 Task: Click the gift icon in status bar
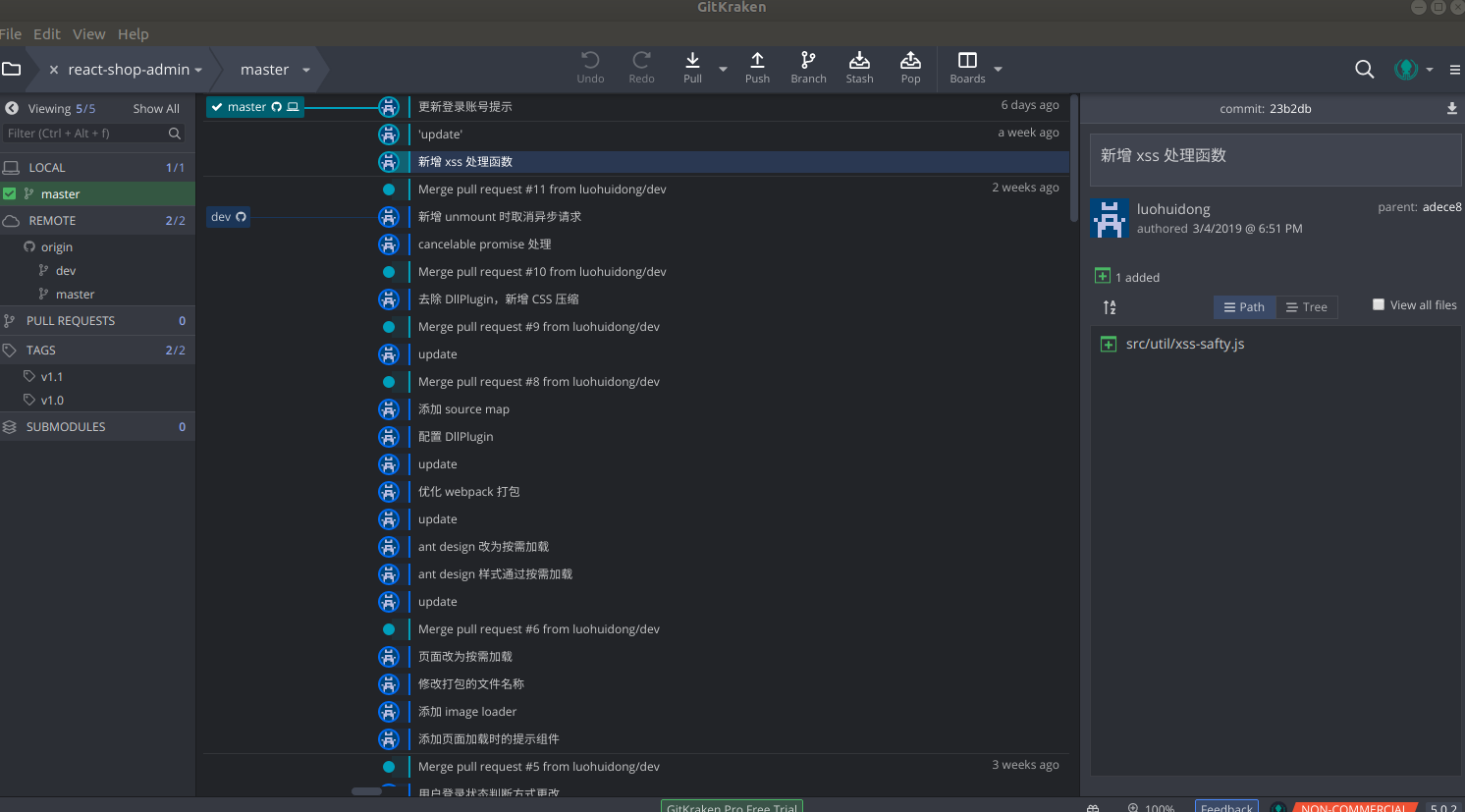point(1093,807)
